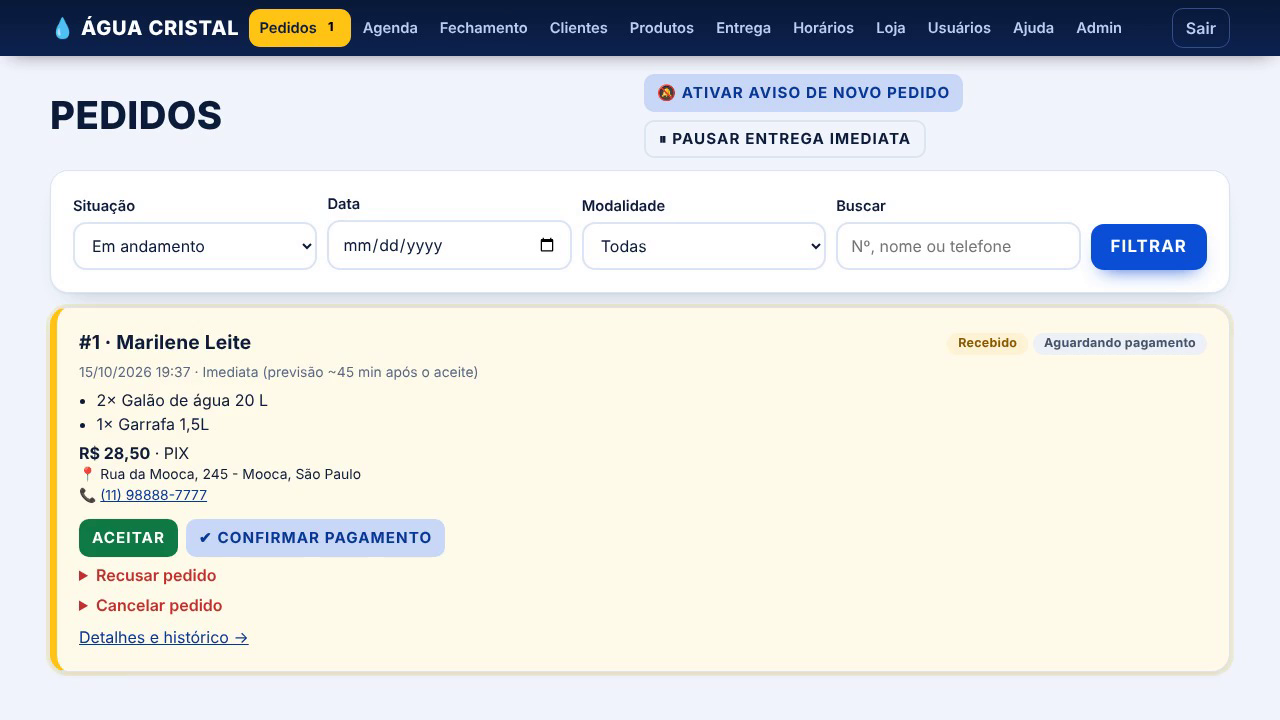This screenshot has width=1280, height=720.
Task: Focus the Buscar search input field
Action: pyautogui.click(x=958, y=246)
